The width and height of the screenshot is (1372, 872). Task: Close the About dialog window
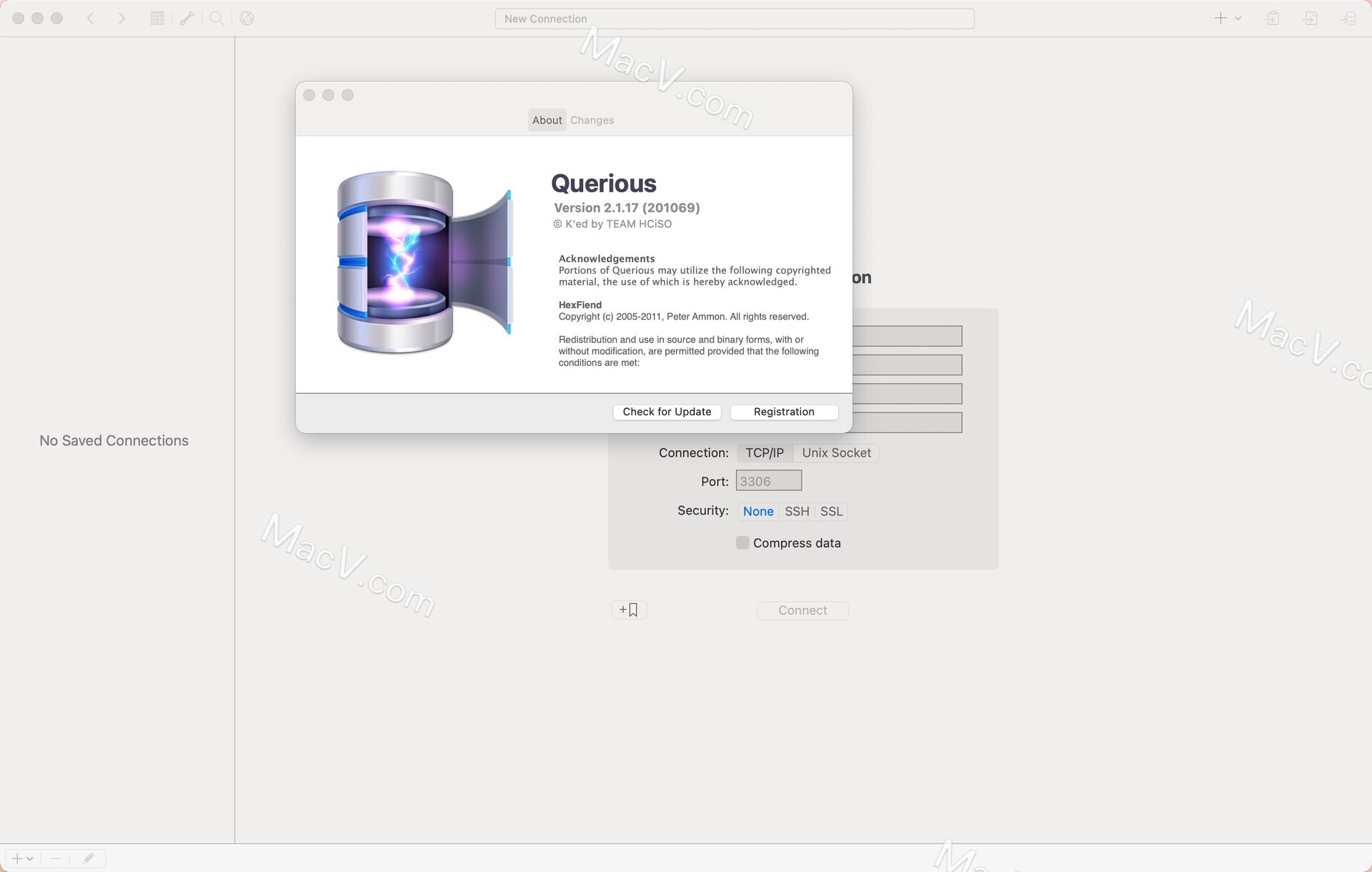[309, 95]
